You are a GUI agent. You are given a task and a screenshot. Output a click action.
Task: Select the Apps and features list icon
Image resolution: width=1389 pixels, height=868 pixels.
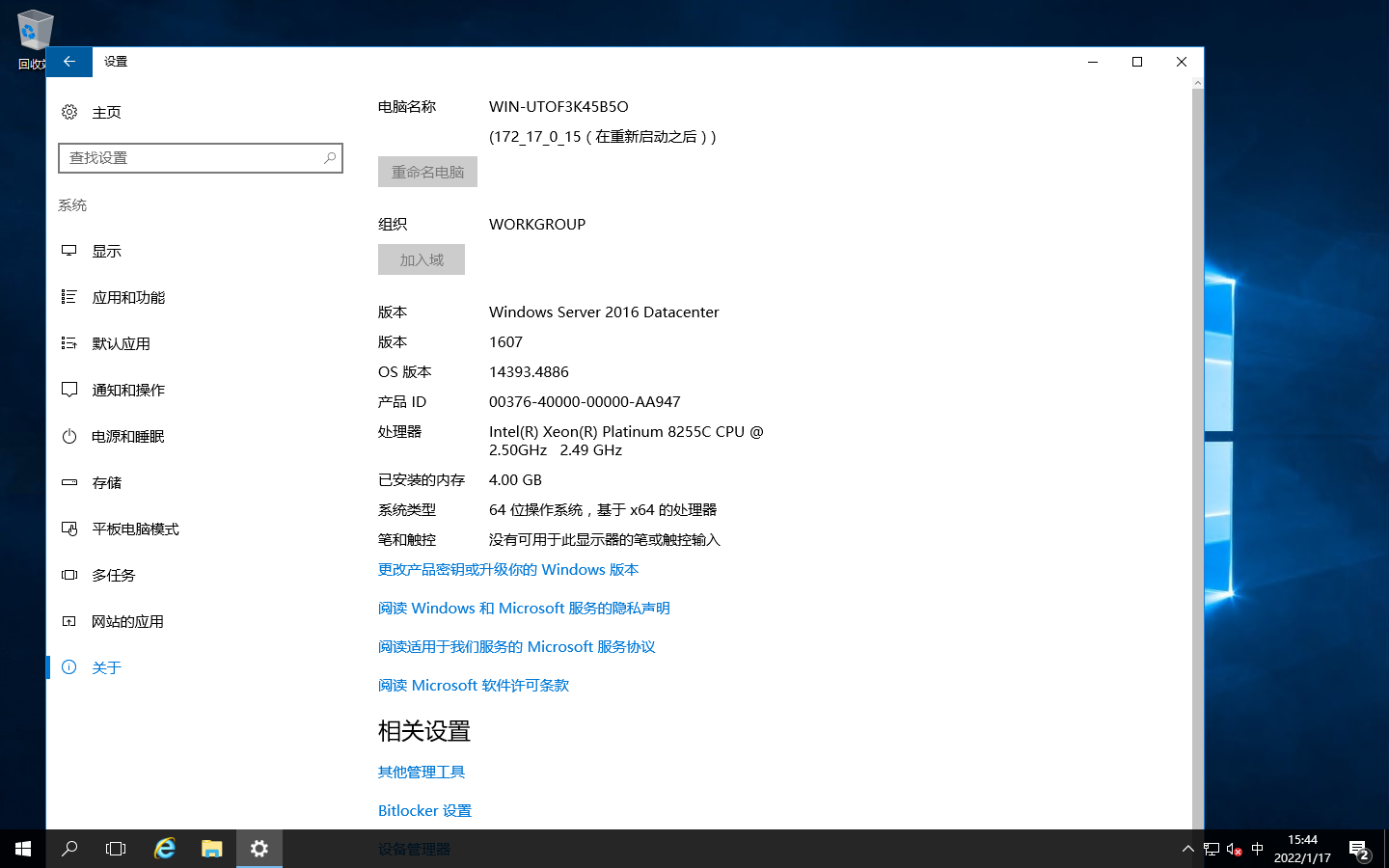click(x=69, y=297)
